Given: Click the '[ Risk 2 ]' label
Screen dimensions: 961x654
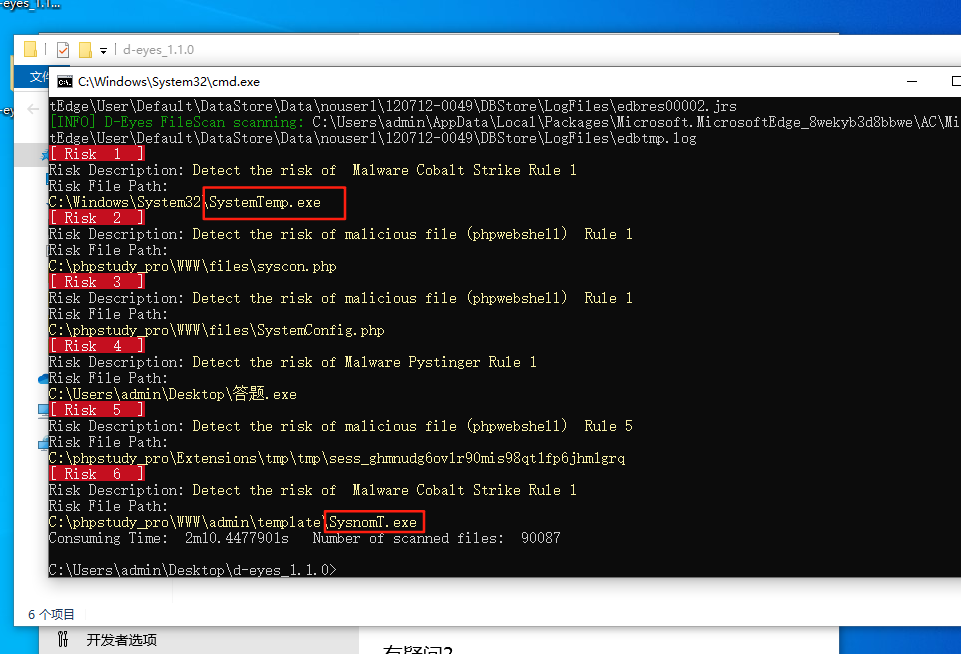Looking at the screenshot, I should 97,218.
